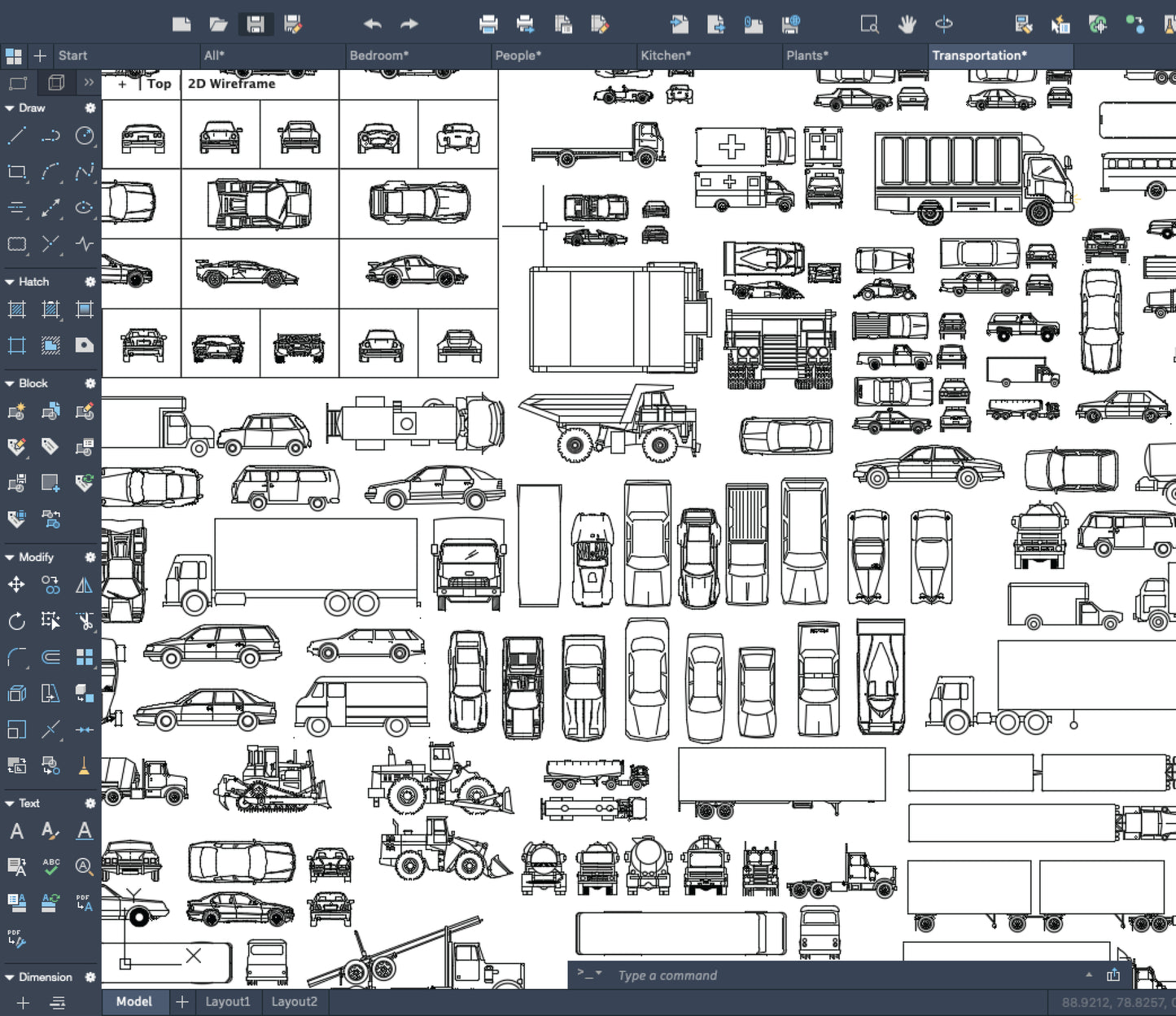
Task: Select the Hatch tool in Hatch panel
Action: tap(16, 309)
